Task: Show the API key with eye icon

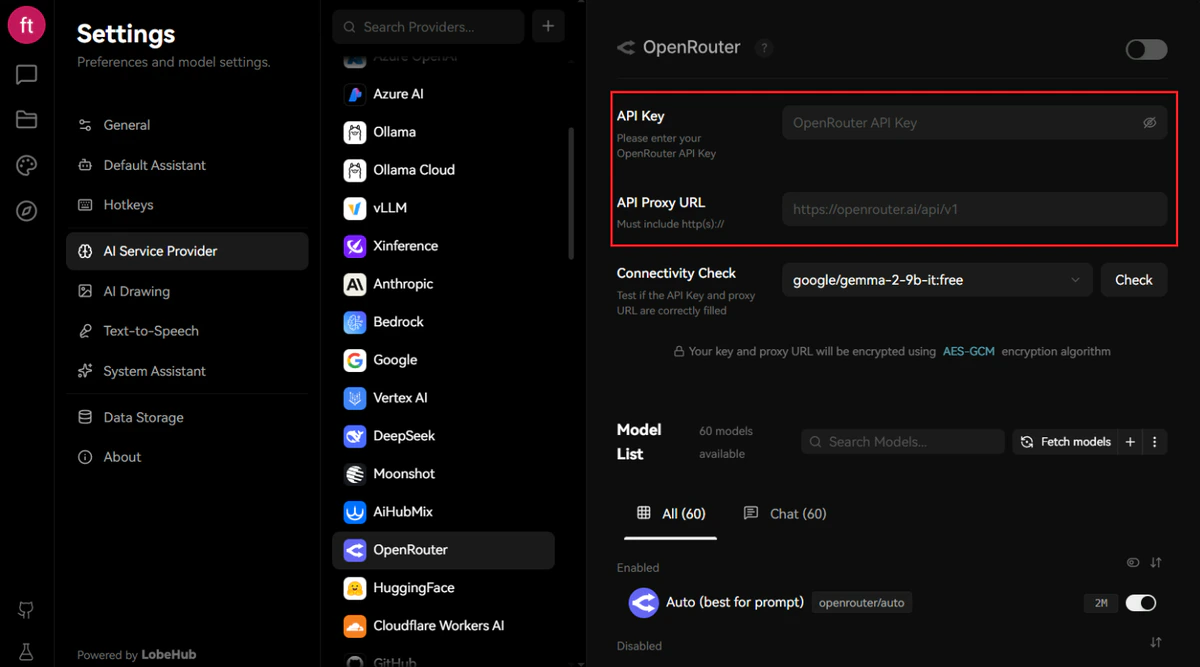Action: click(1150, 123)
